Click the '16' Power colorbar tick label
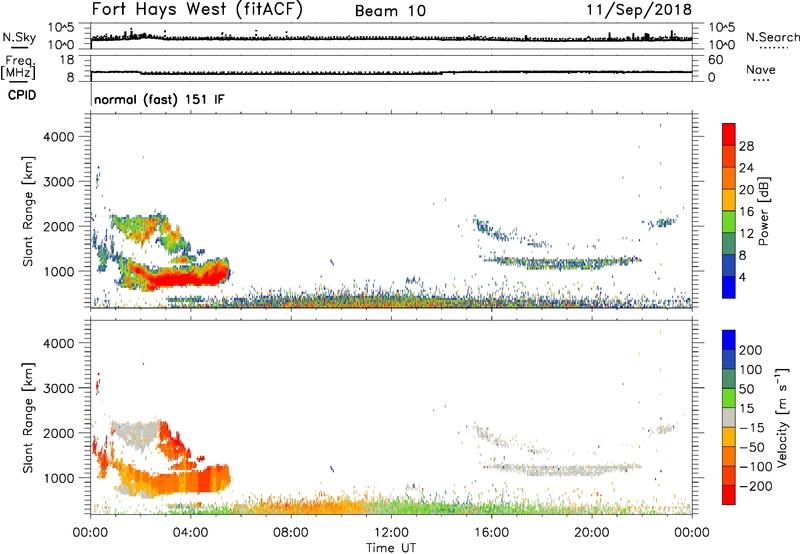800x554 pixels. pyautogui.click(x=746, y=211)
